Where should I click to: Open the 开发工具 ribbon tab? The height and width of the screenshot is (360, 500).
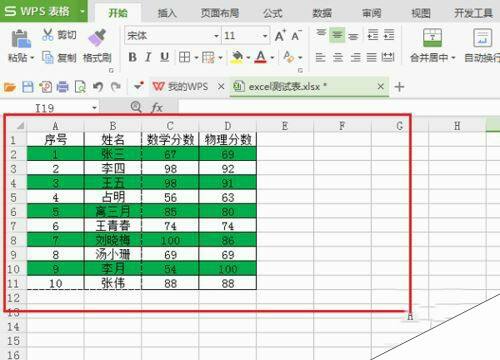pyautogui.click(x=473, y=13)
